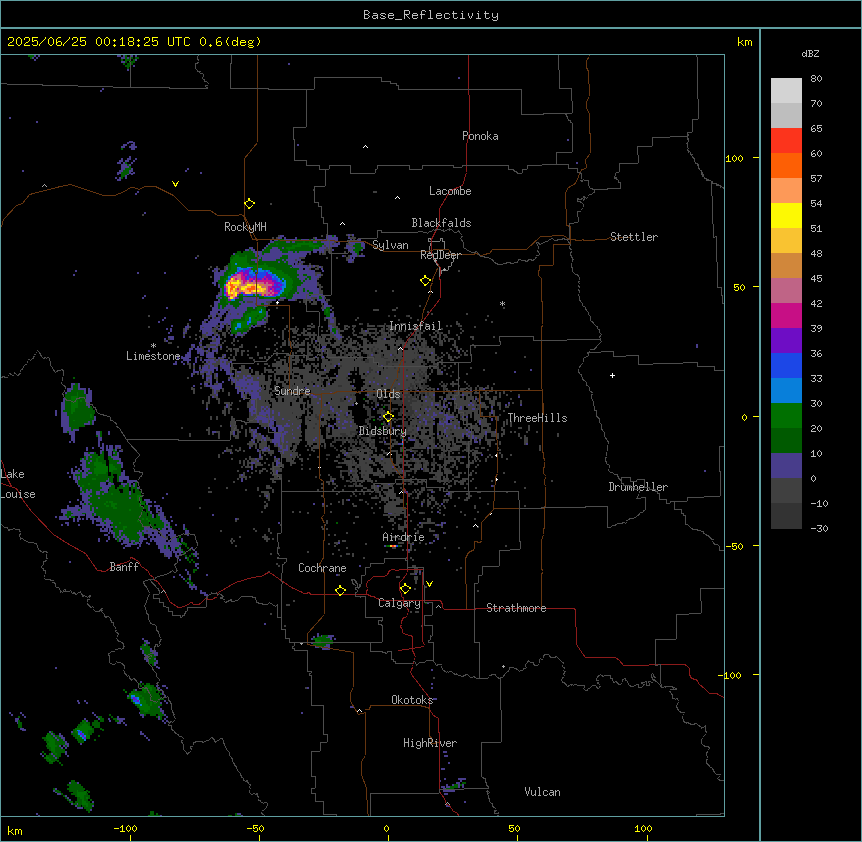Select the RockyMH label
862x842 pixels.
point(245,227)
